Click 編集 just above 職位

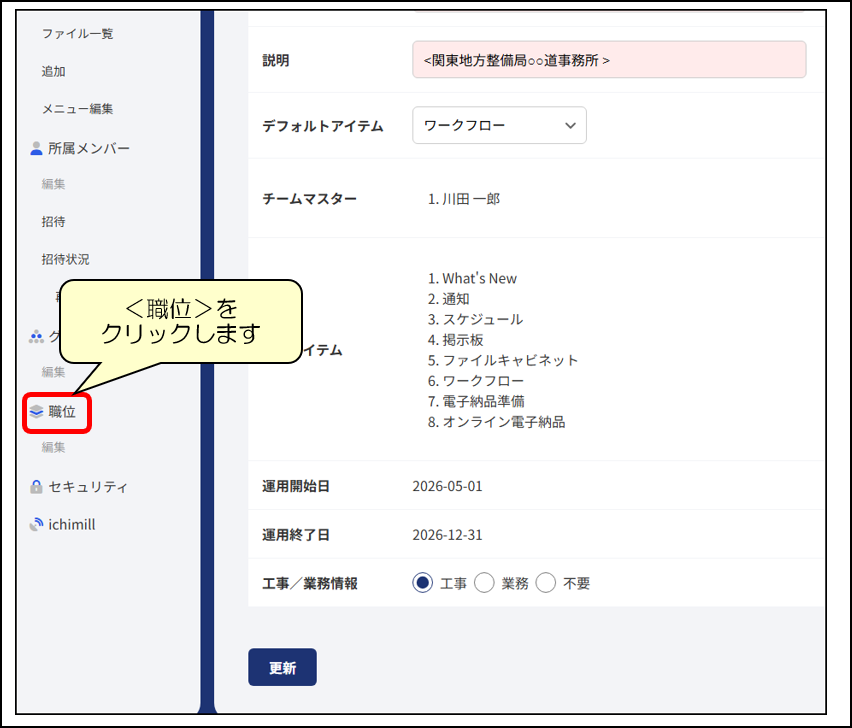click(54, 372)
